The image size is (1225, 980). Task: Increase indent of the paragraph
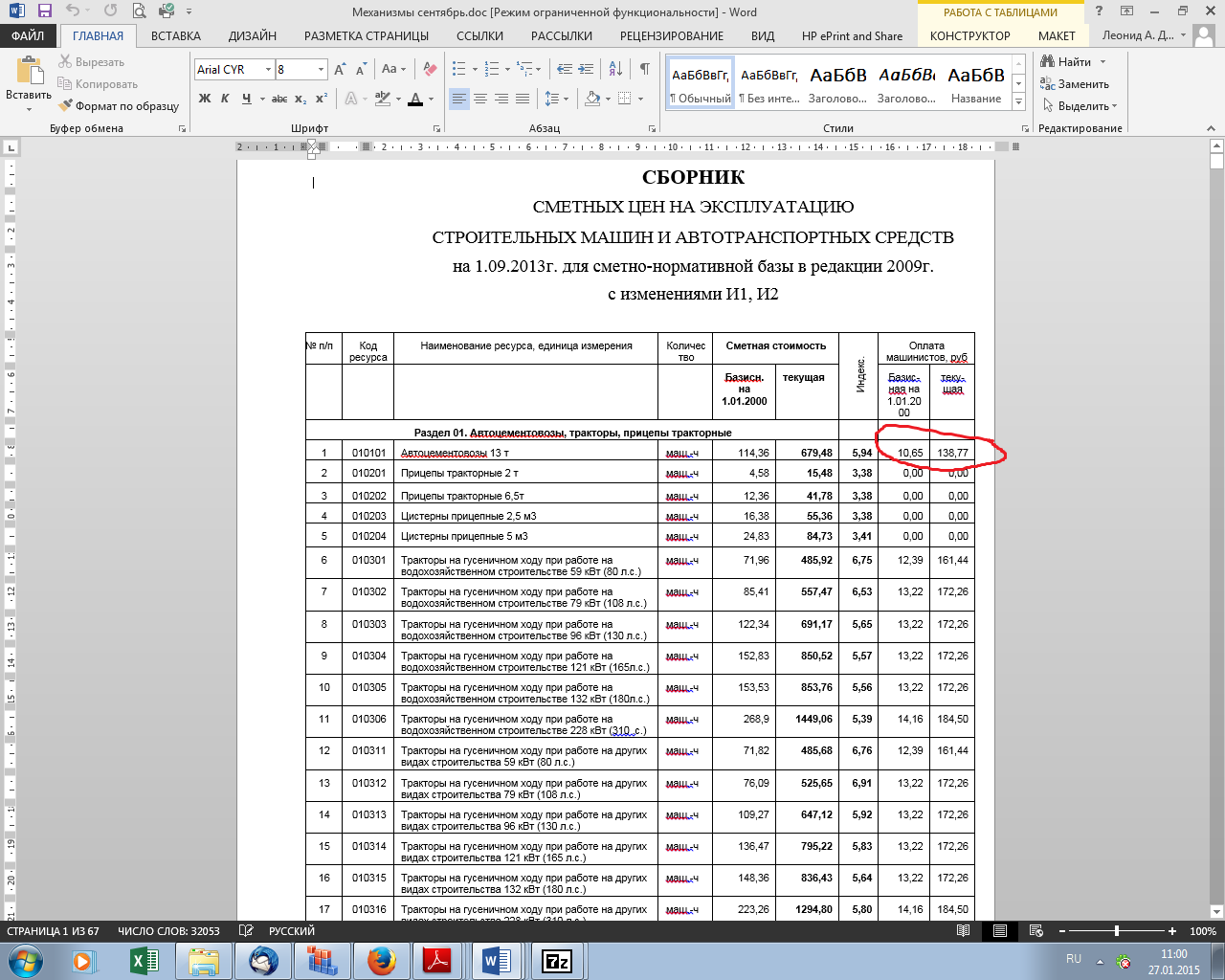pos(586,69)
